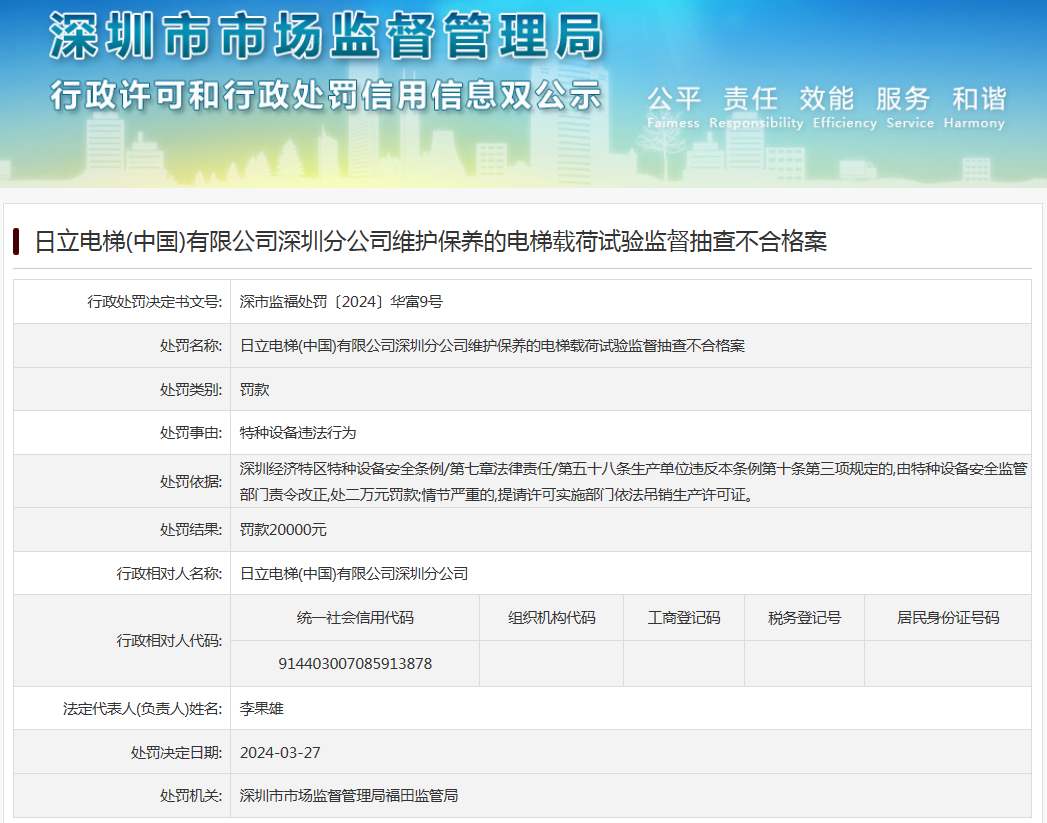
Task: Click the 处罚结果 row label
Action: coord(190,529)
